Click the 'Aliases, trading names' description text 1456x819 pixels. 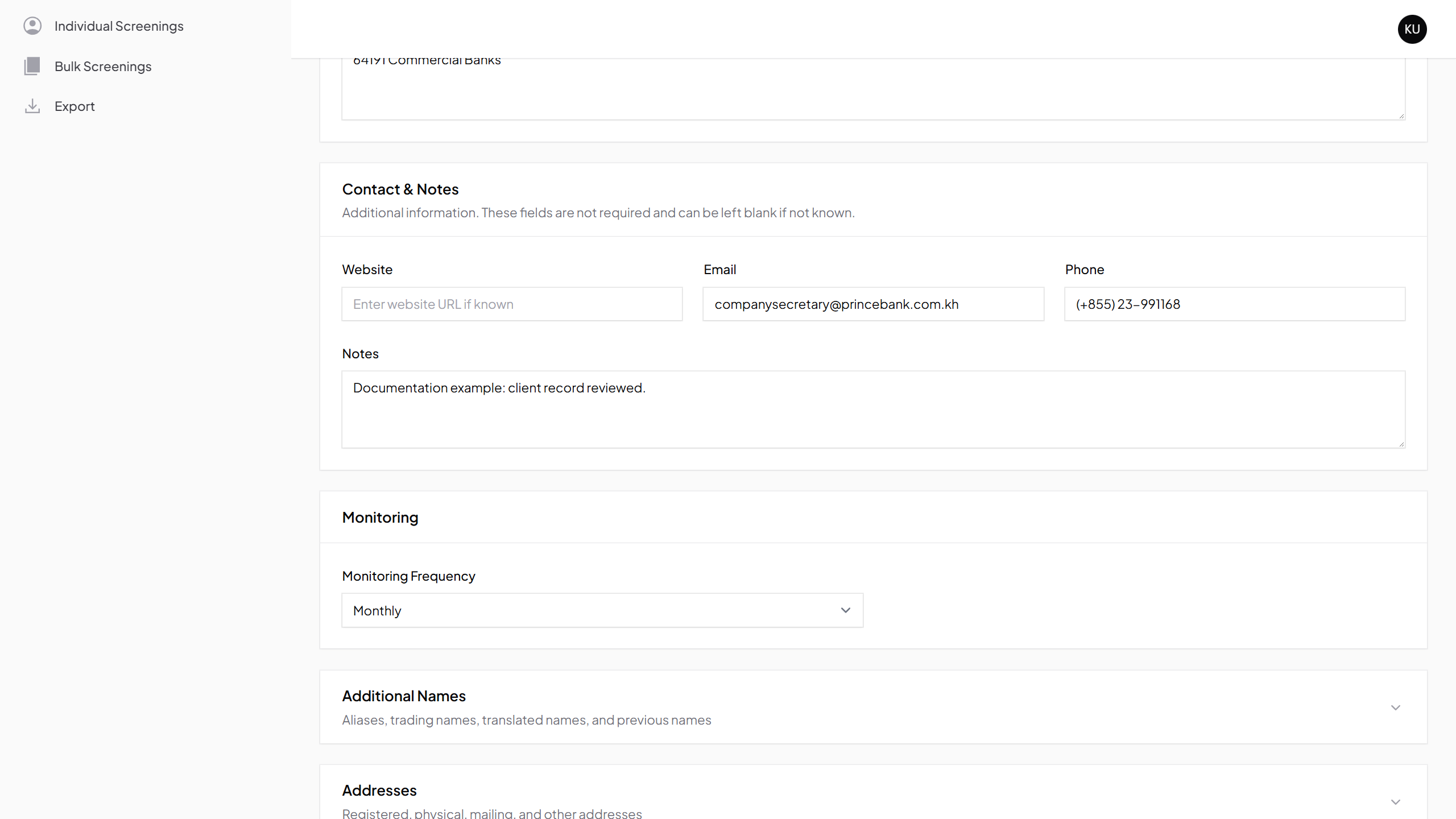(x=527, y=720)
